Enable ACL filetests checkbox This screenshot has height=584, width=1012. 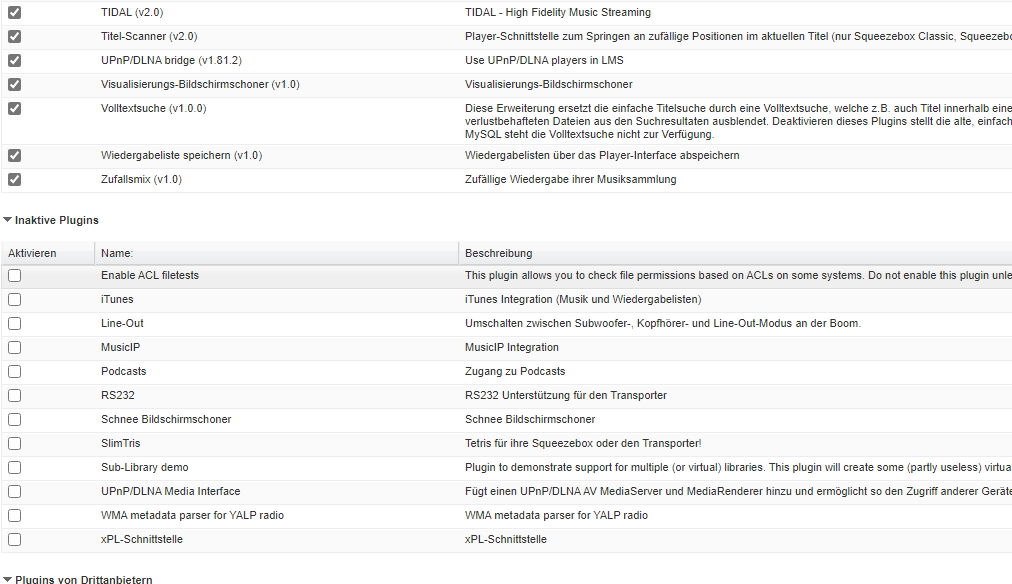[x=14, y=276]
